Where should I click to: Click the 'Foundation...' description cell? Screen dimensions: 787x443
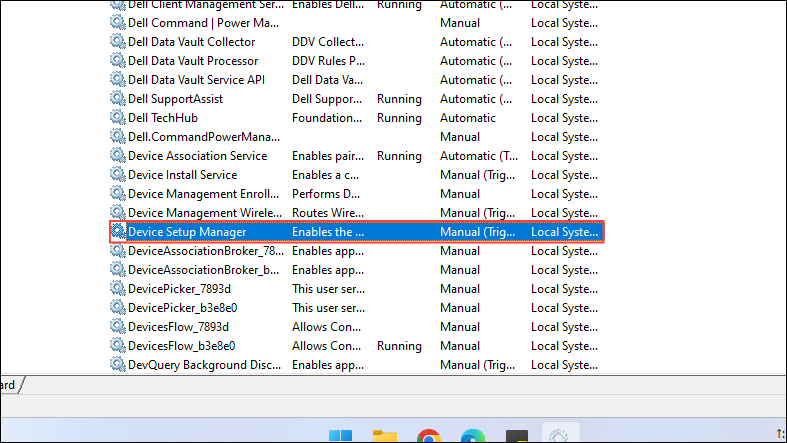(327, 118)
